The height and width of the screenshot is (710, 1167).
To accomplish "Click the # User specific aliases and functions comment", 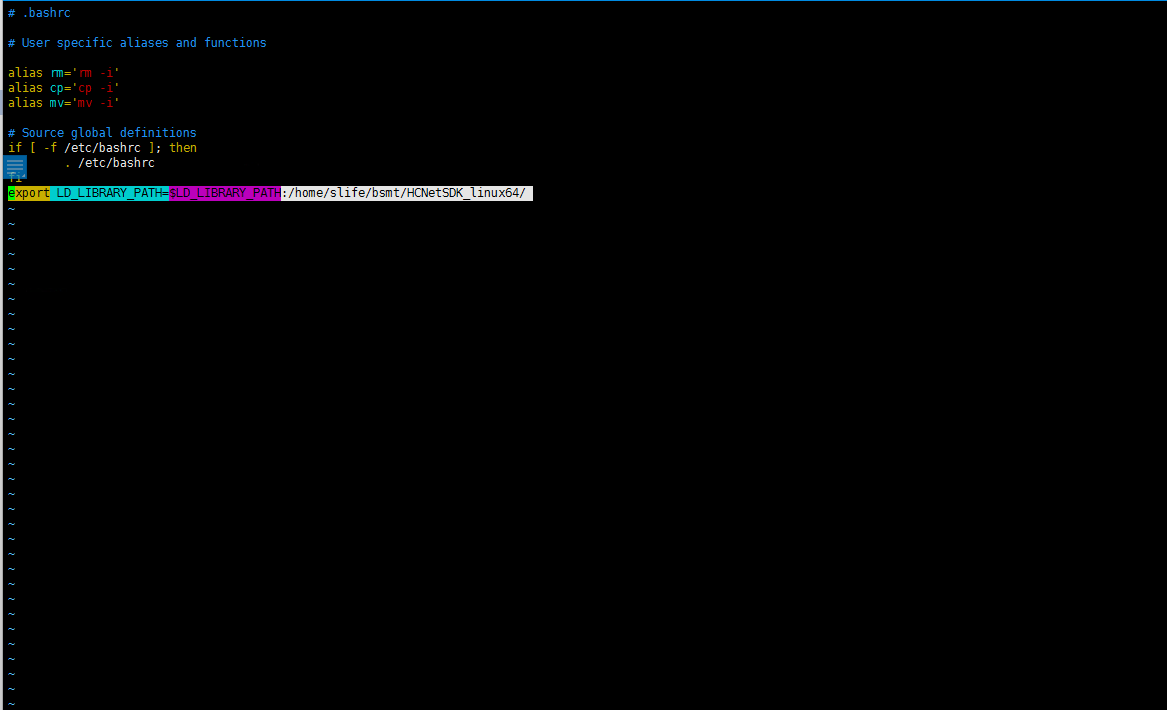I will click(135, 42).
